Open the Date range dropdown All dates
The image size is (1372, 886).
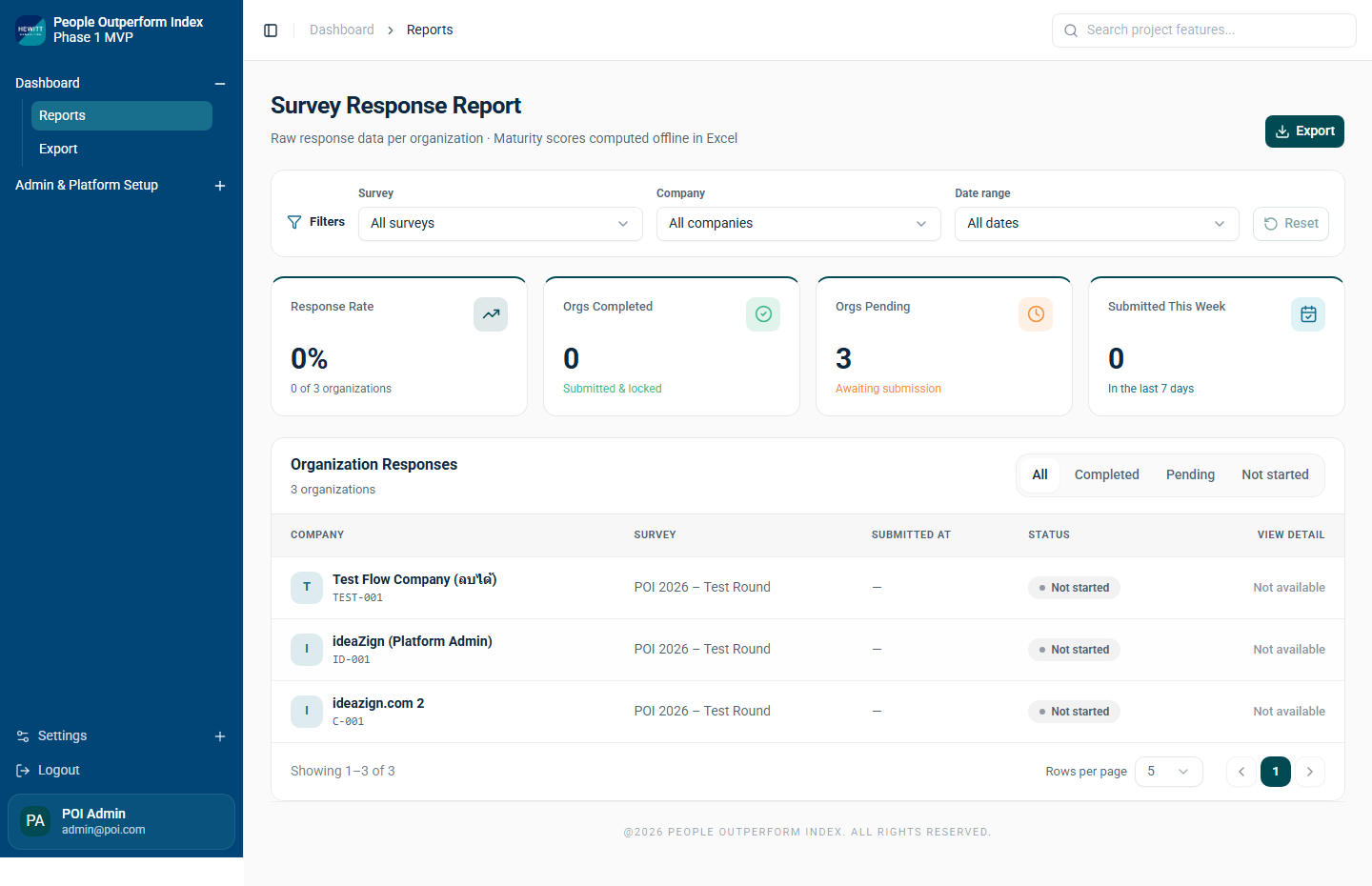tap(1097, 224)
